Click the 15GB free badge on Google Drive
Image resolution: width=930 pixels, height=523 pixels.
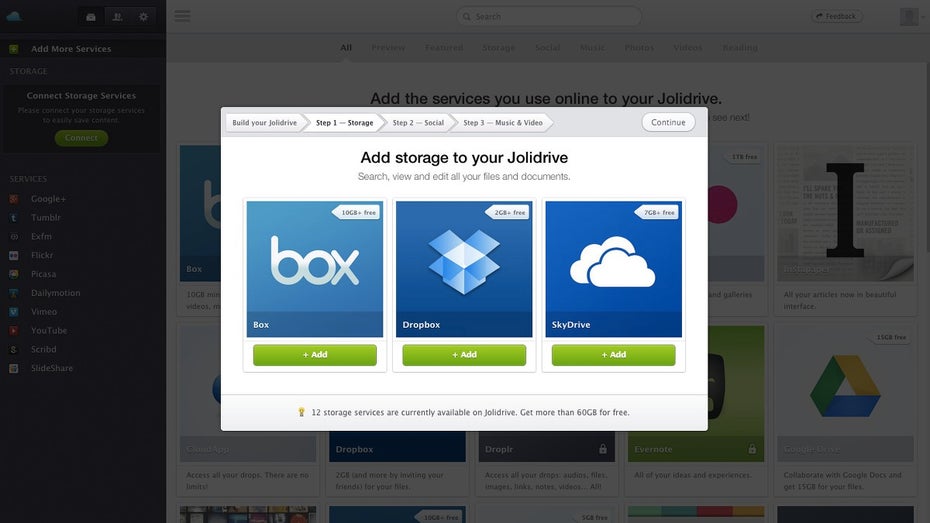889,337
